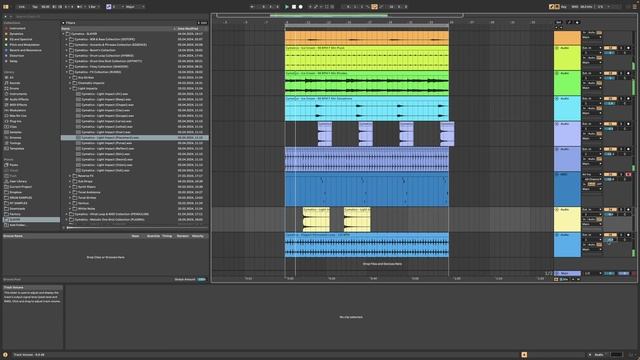Open Instruments in the Library
Image resolution: width=640 pixels, height=360 pixels.
point(18,94)
